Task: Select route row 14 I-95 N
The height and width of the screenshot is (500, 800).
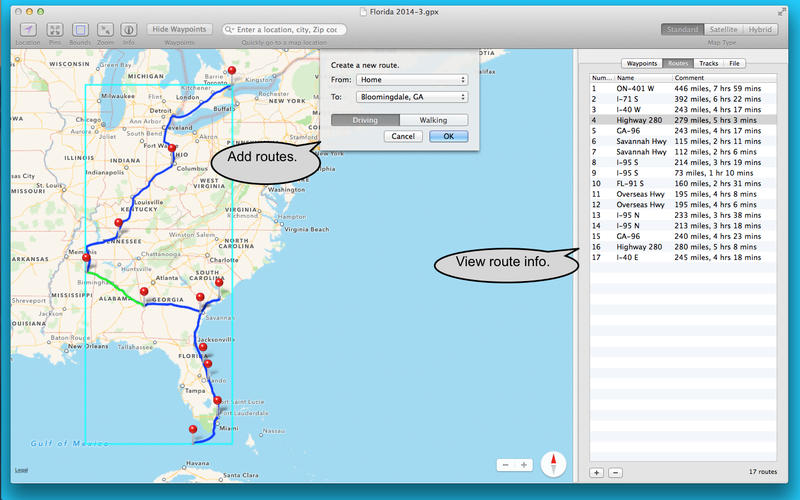Action: 683,226
